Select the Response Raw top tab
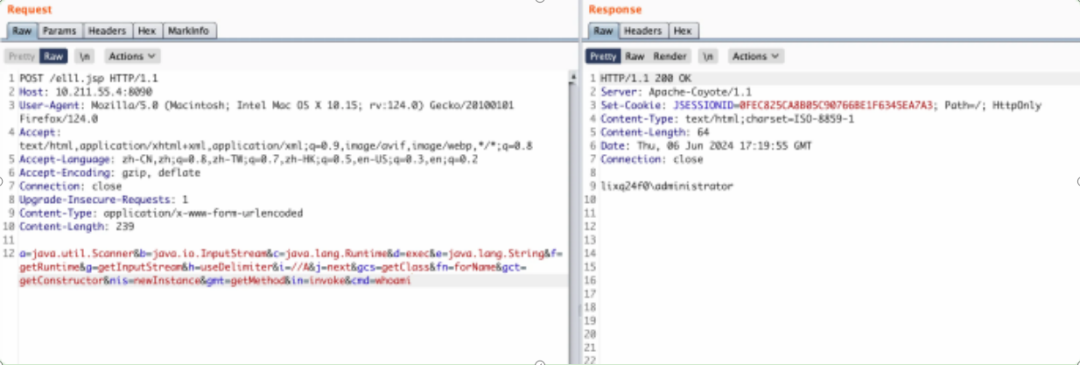 tap(603, 31)
